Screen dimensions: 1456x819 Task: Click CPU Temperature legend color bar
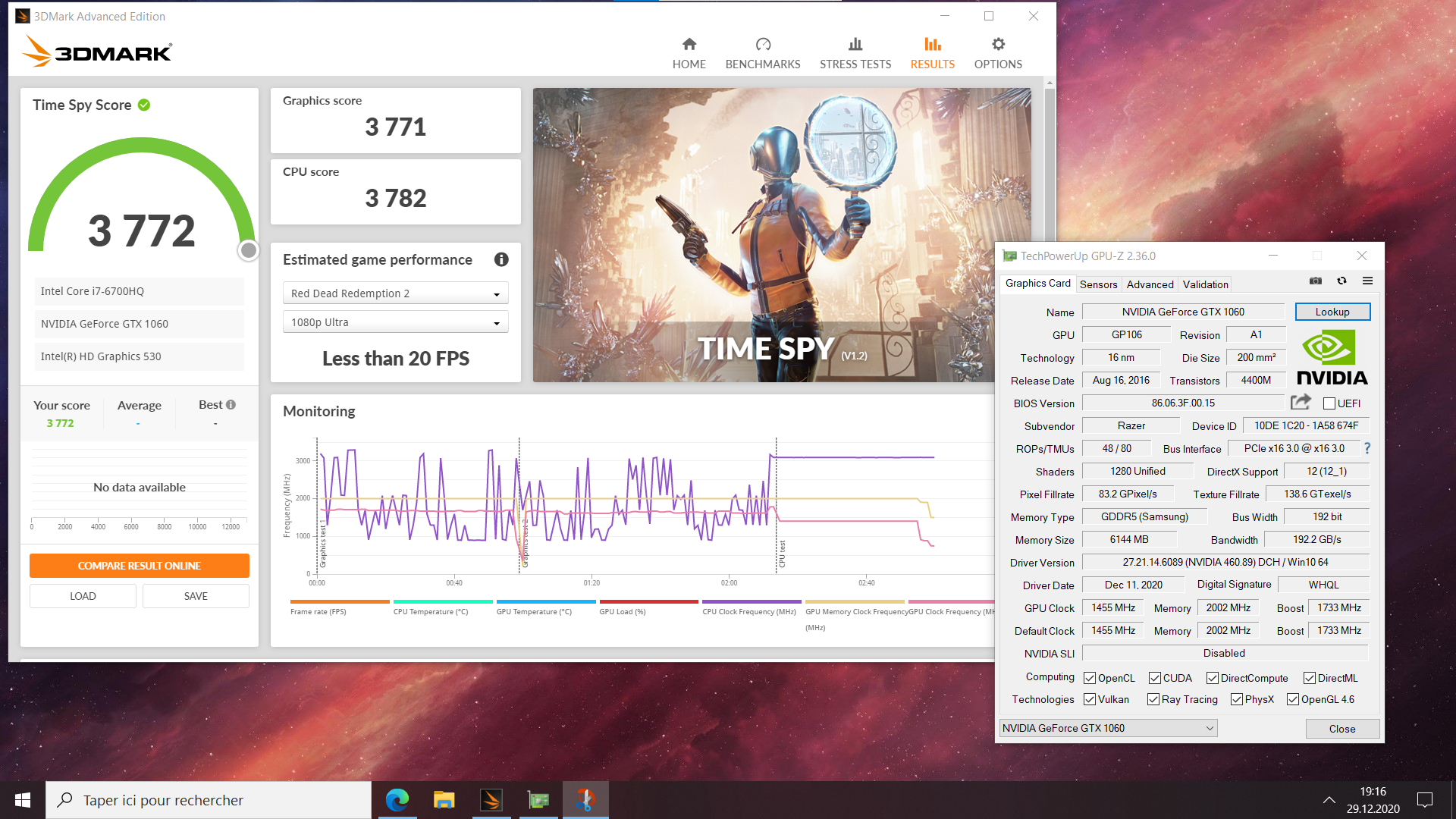443,601
